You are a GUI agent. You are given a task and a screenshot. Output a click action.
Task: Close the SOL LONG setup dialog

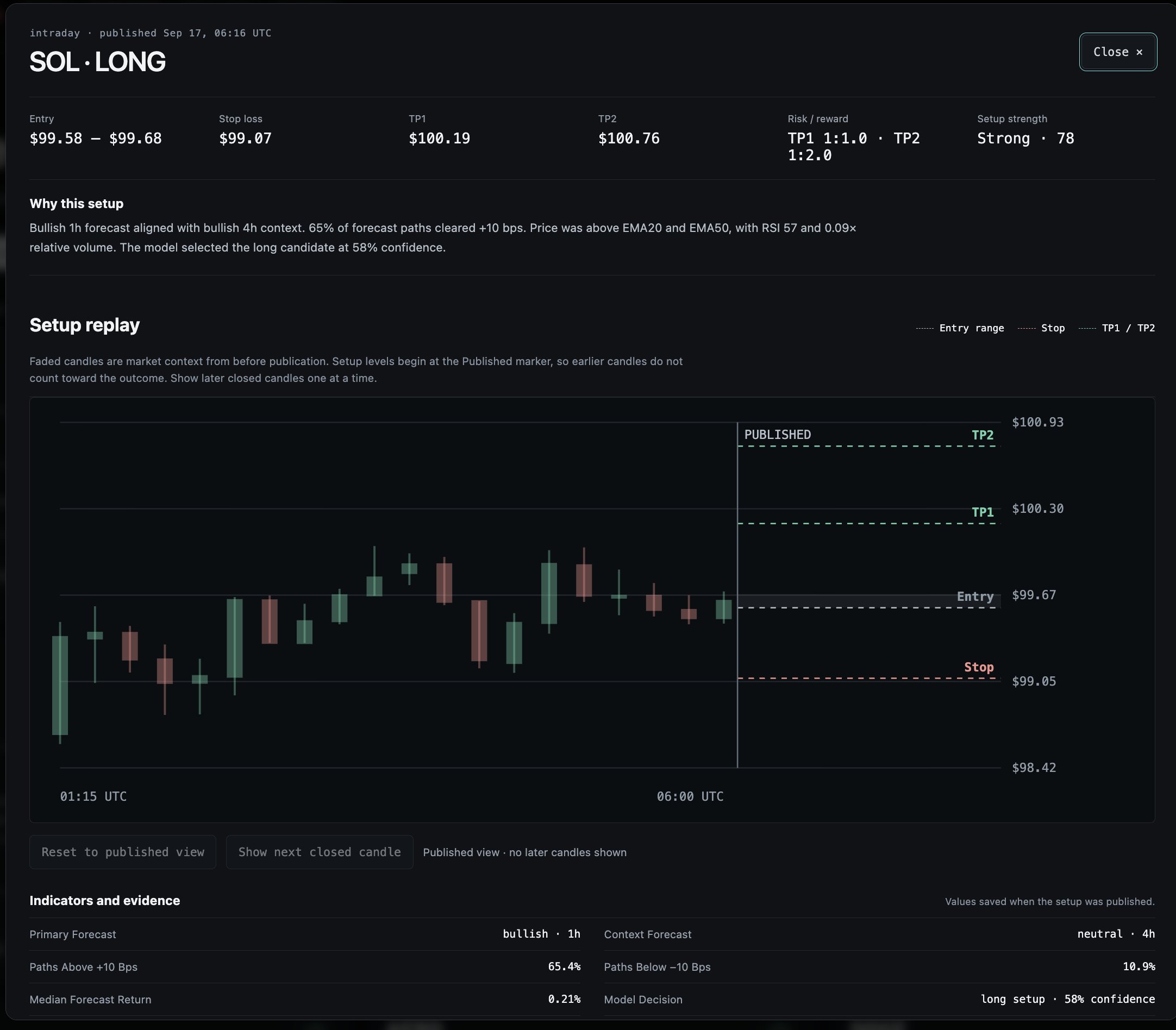click(x=1117, y=52)
